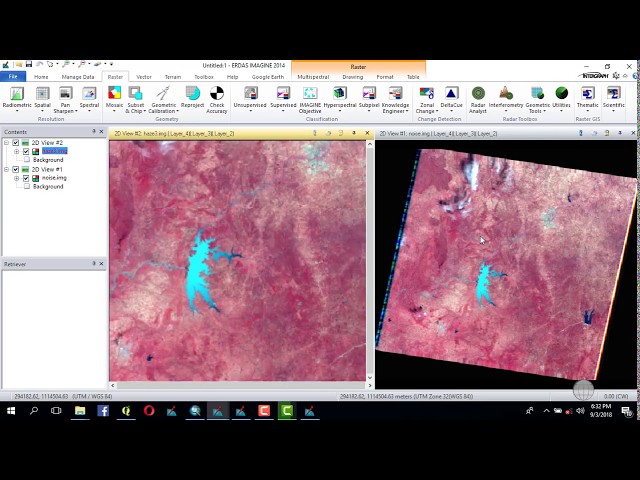Image resolution: width=640 pixels, height=480 pixels.
Task: Open File Explorer from taskbar
Action: 80,411
